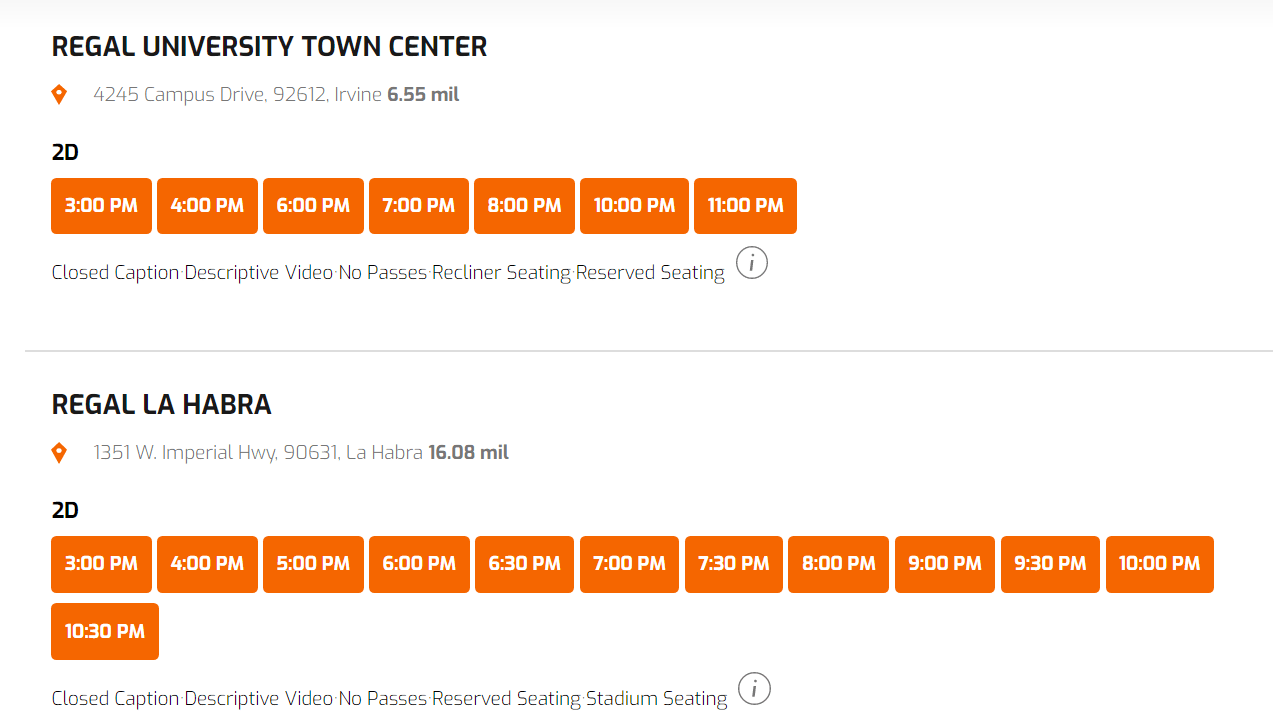Pick the 9:30 PM La Habra showtime
Screen dimensions: 1273x712
[x=1049, y=564]
